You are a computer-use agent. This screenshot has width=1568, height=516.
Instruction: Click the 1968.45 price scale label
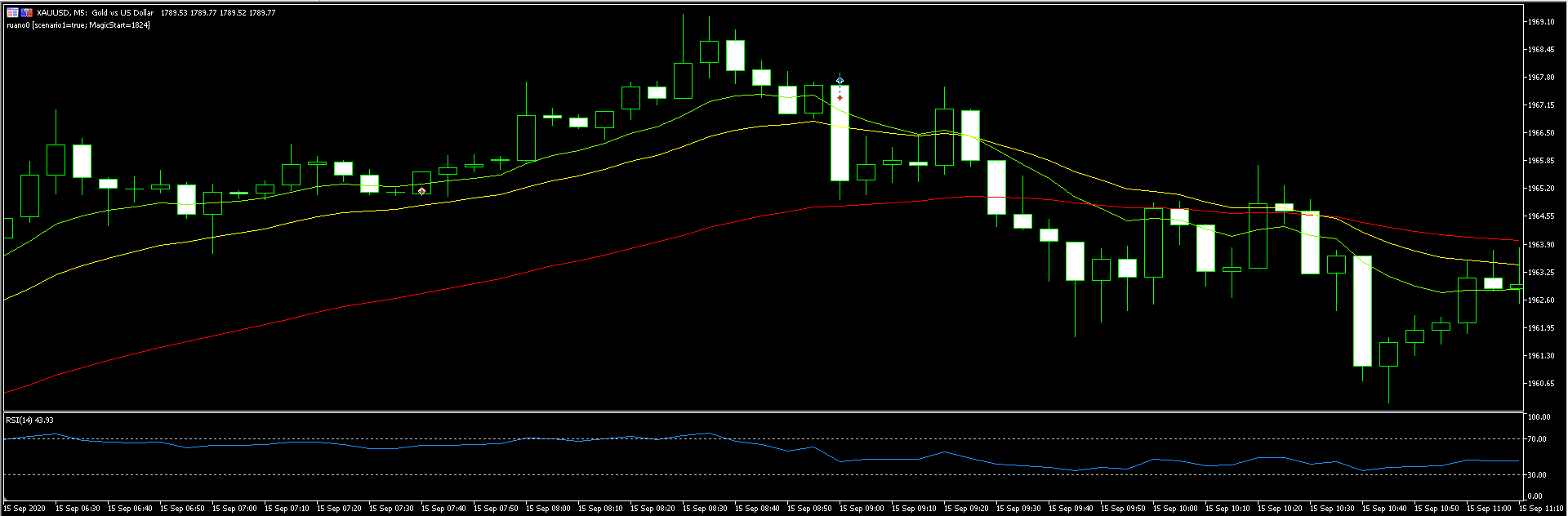(1541, 50)
